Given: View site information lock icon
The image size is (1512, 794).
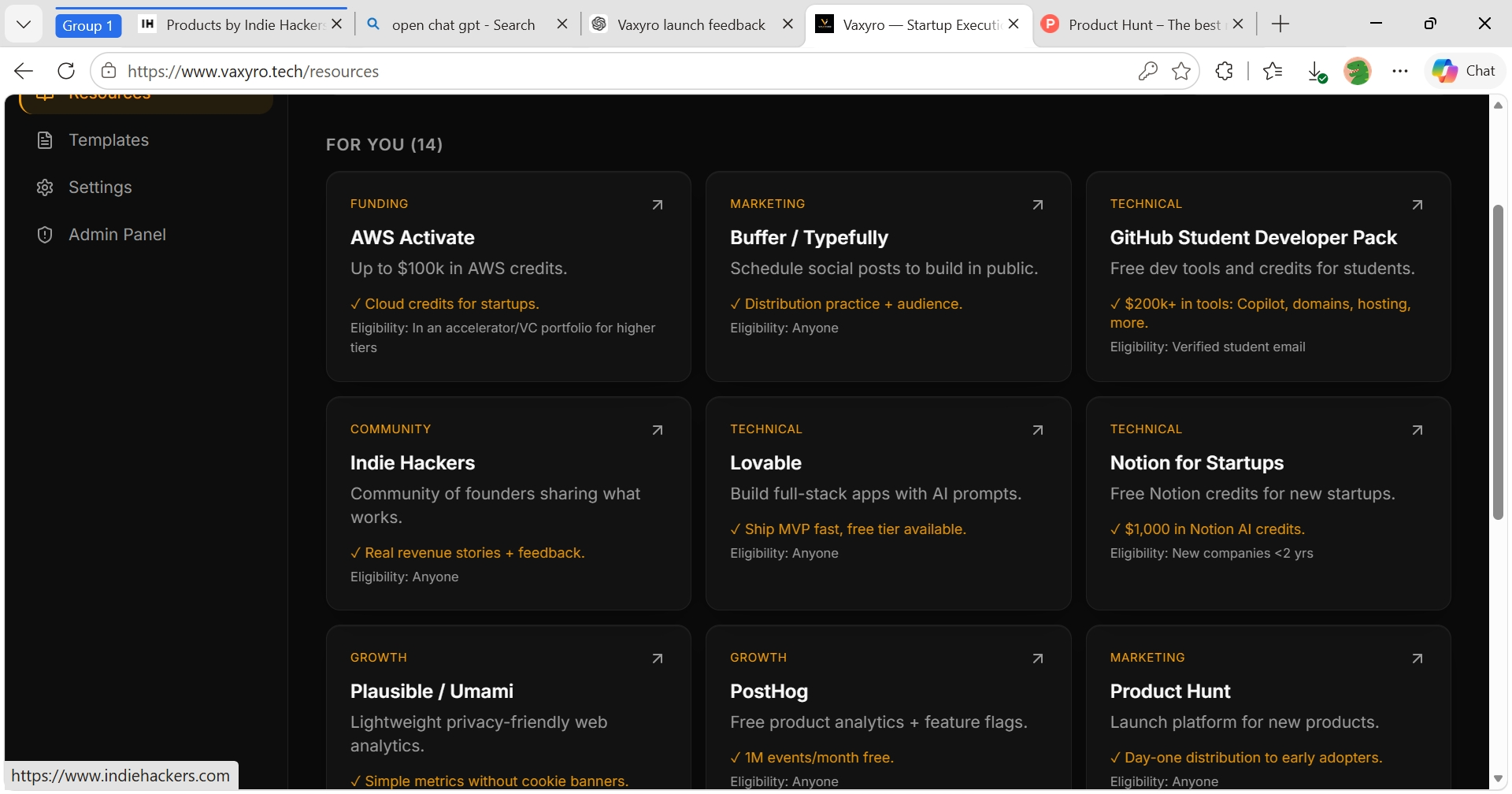Looking at the screenshot, I should pyautogui.click(x=109, y=71).
